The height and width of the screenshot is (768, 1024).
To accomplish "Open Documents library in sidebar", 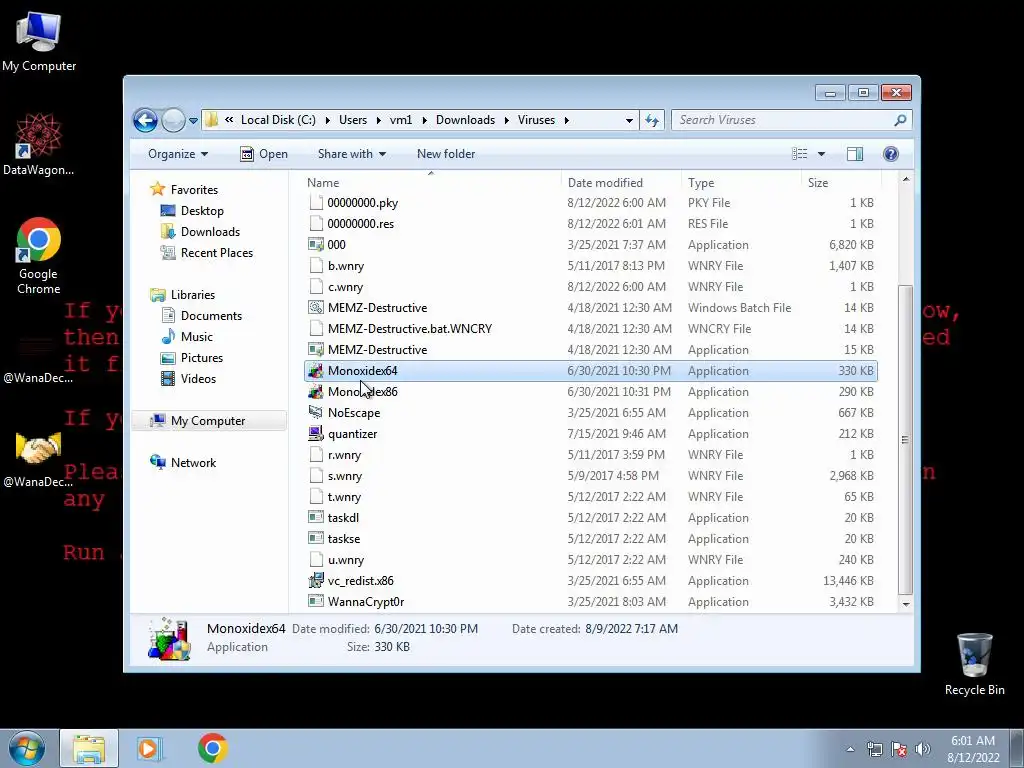I will [x=211, y=316].
